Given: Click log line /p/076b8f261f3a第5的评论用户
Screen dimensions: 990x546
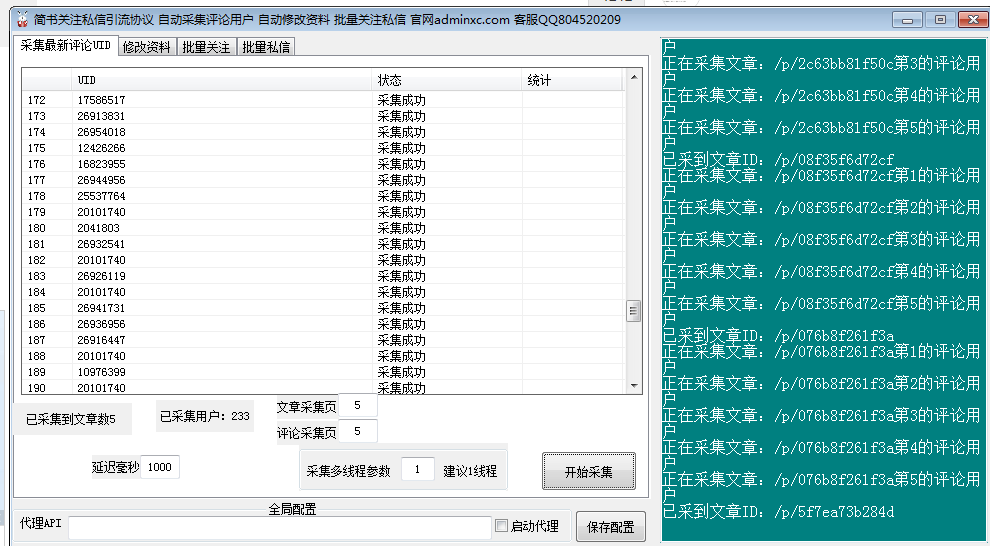Looking at the screenshot, I should tap(821, 487).
